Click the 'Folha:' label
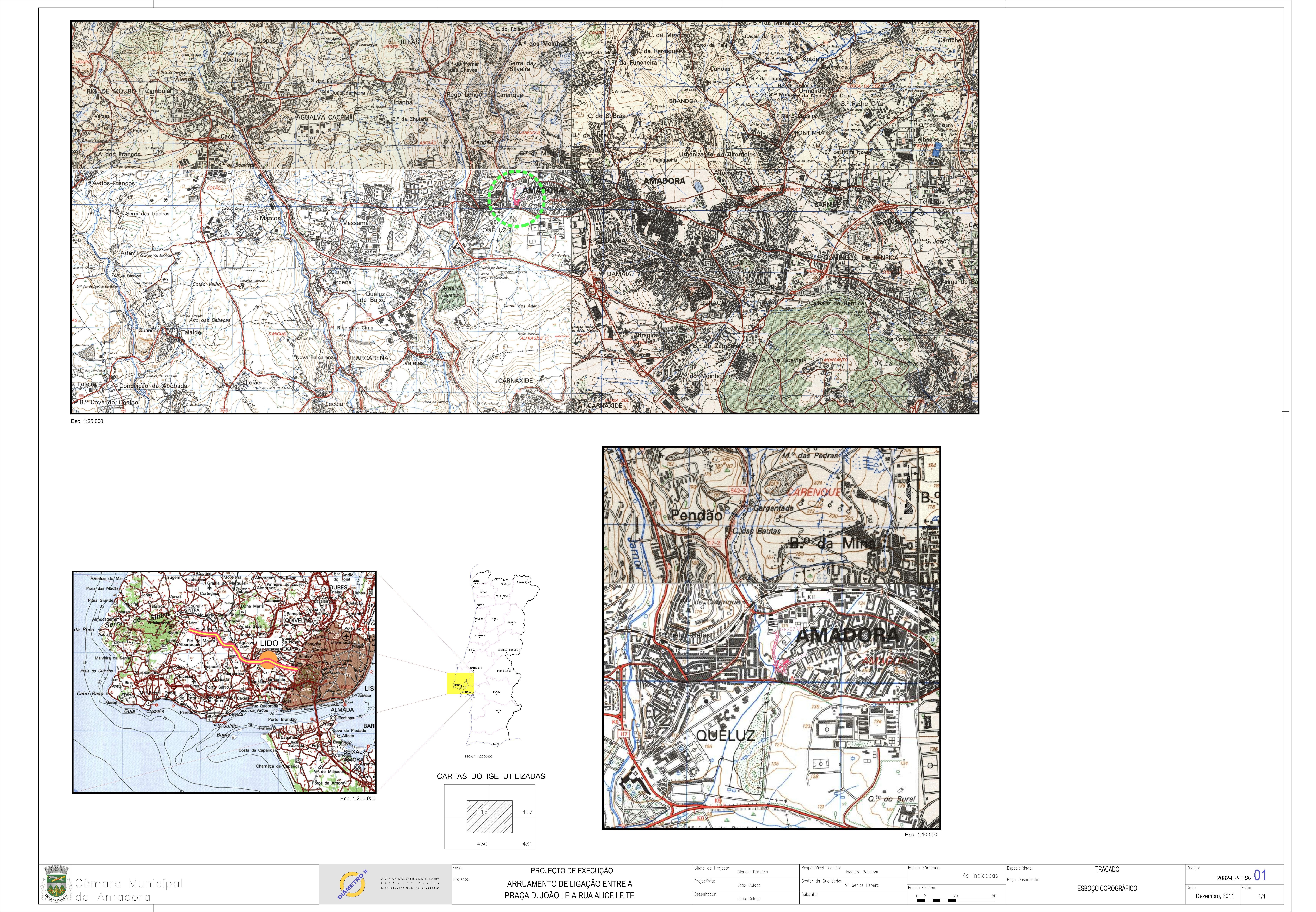The width and height of the screenshot is (1316, 912). tap(1247, 887)
